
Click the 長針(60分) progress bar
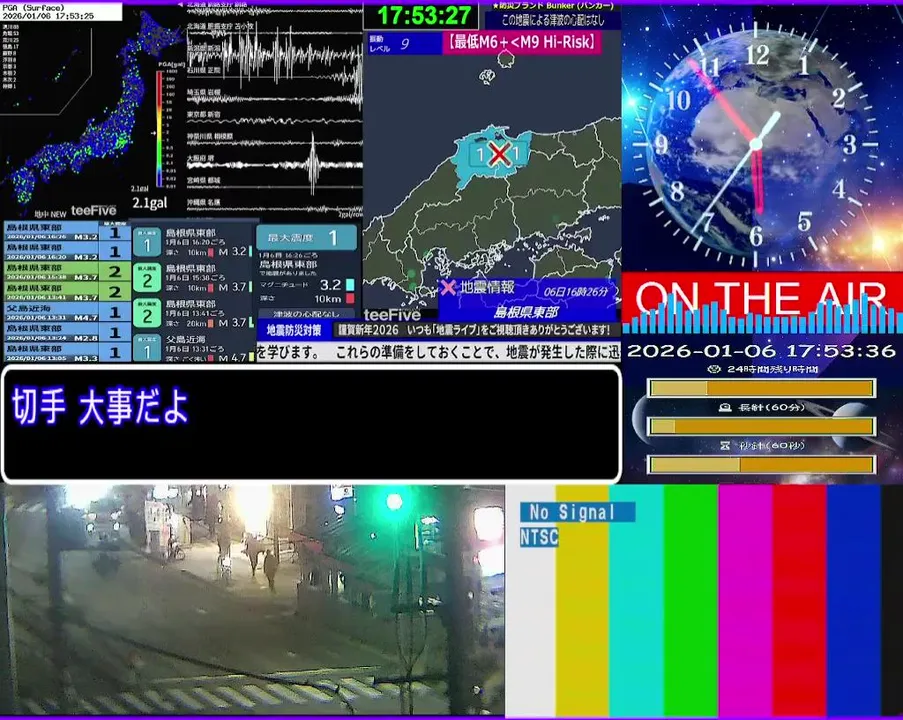(762, 426)
